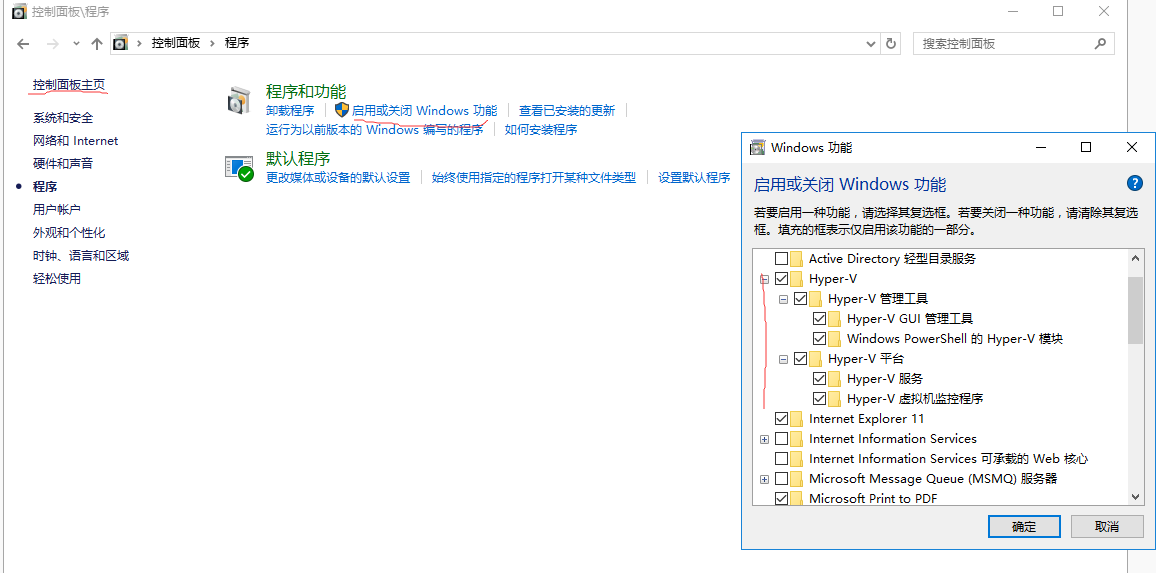
Task: Uncheck Hyper-V 服务 checkbox
Action: tap(819, 379)
